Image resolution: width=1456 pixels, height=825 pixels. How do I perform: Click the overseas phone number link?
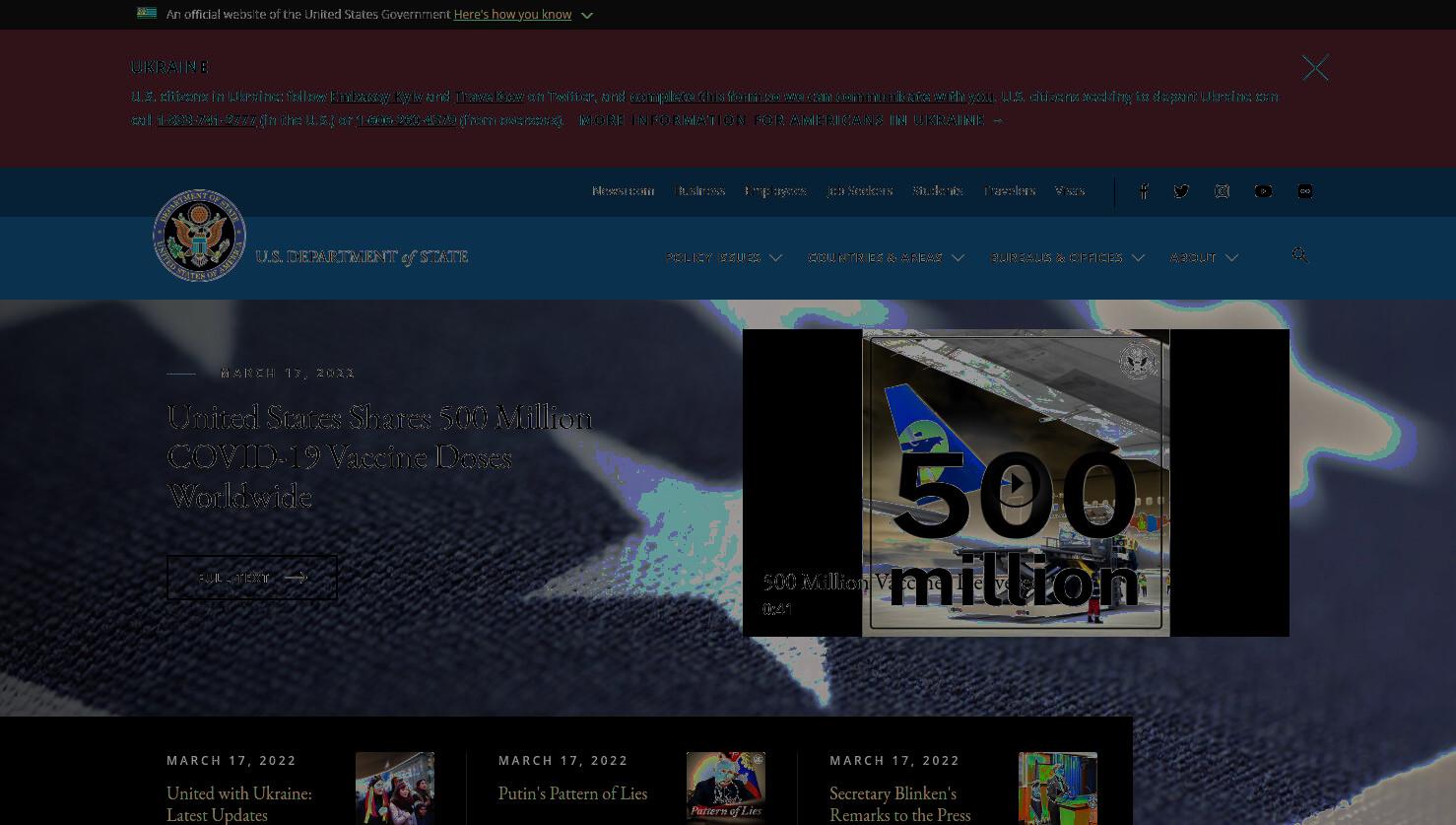click(406, 120)
